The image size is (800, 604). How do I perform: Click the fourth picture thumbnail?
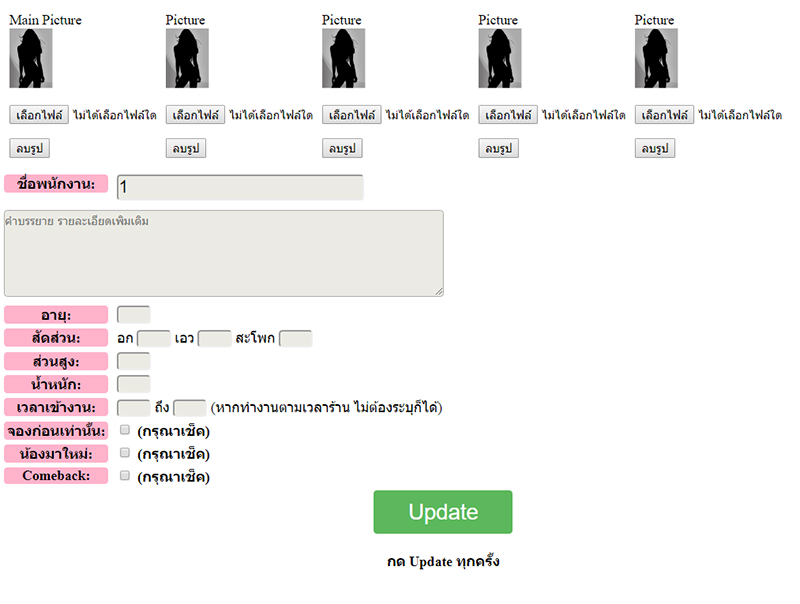[500, 58]
